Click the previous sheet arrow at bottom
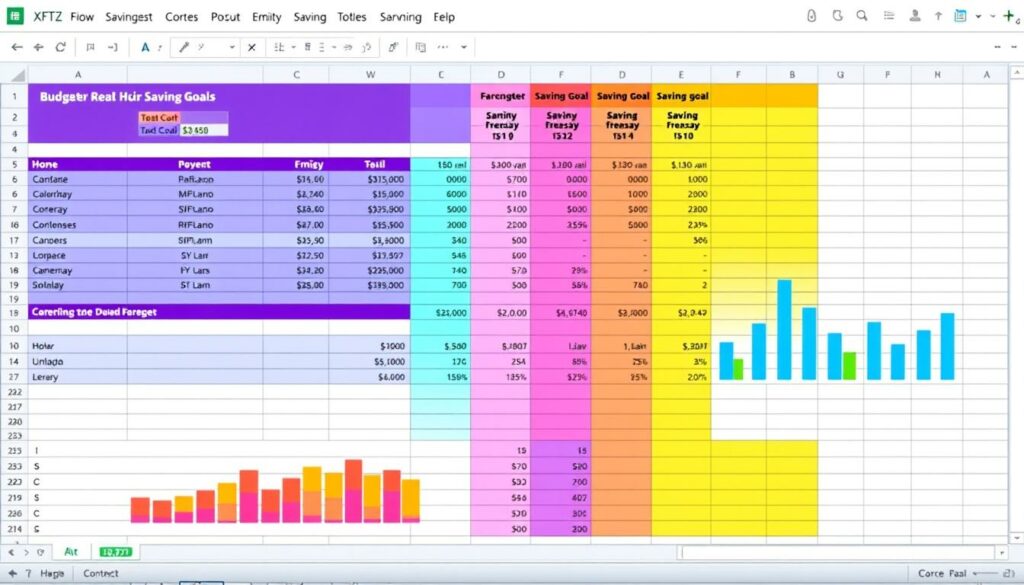This screenshot has width=1024, height=585. [x=11, y=552]
